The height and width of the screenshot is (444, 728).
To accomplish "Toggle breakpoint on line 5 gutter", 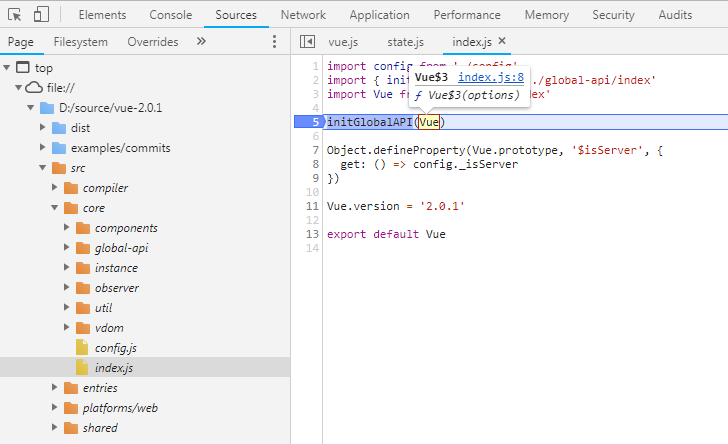I will tap(309, 122).
